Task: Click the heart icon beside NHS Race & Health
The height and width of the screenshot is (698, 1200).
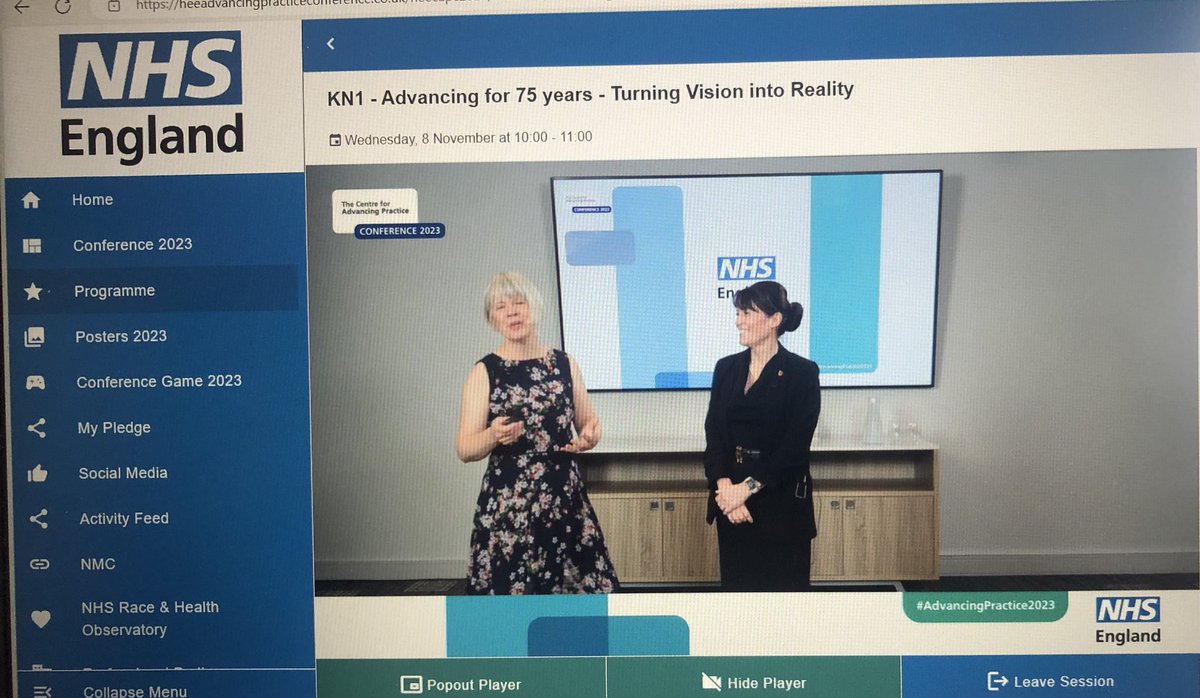Action: (x=40, y=619)
